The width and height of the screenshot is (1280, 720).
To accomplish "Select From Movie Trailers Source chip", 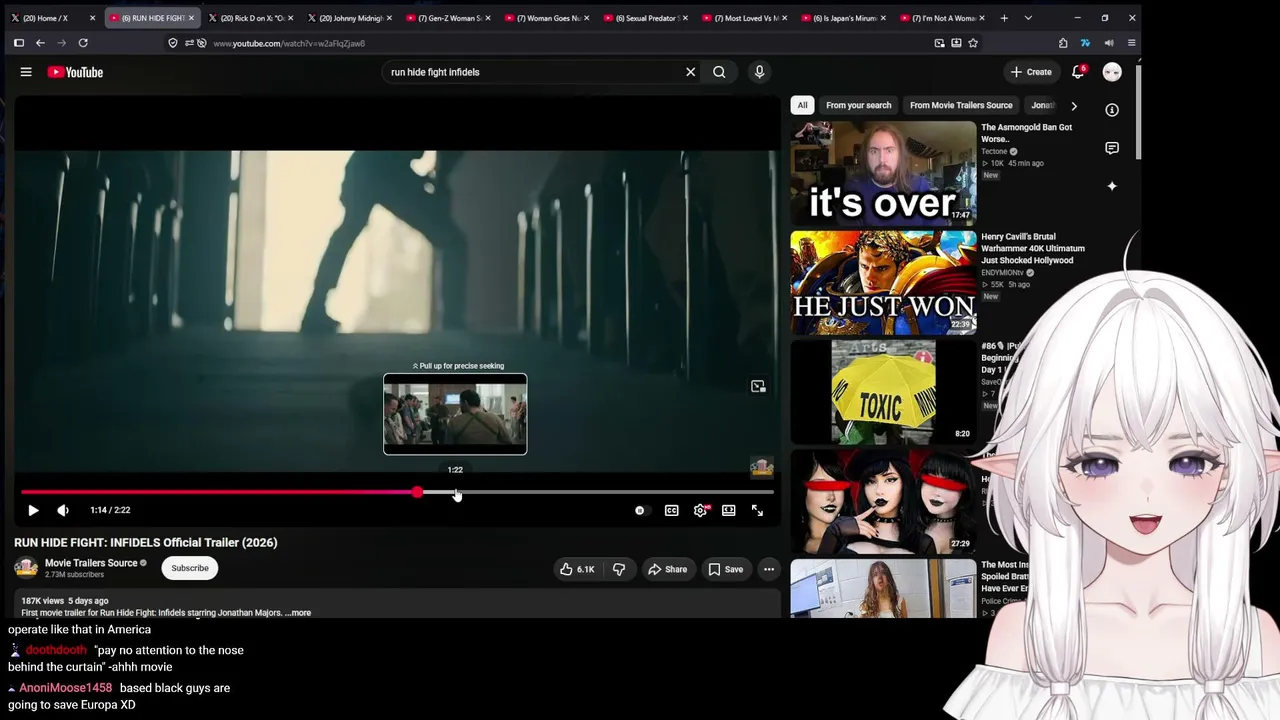I will pyautogui.click(x=961, y=105).
